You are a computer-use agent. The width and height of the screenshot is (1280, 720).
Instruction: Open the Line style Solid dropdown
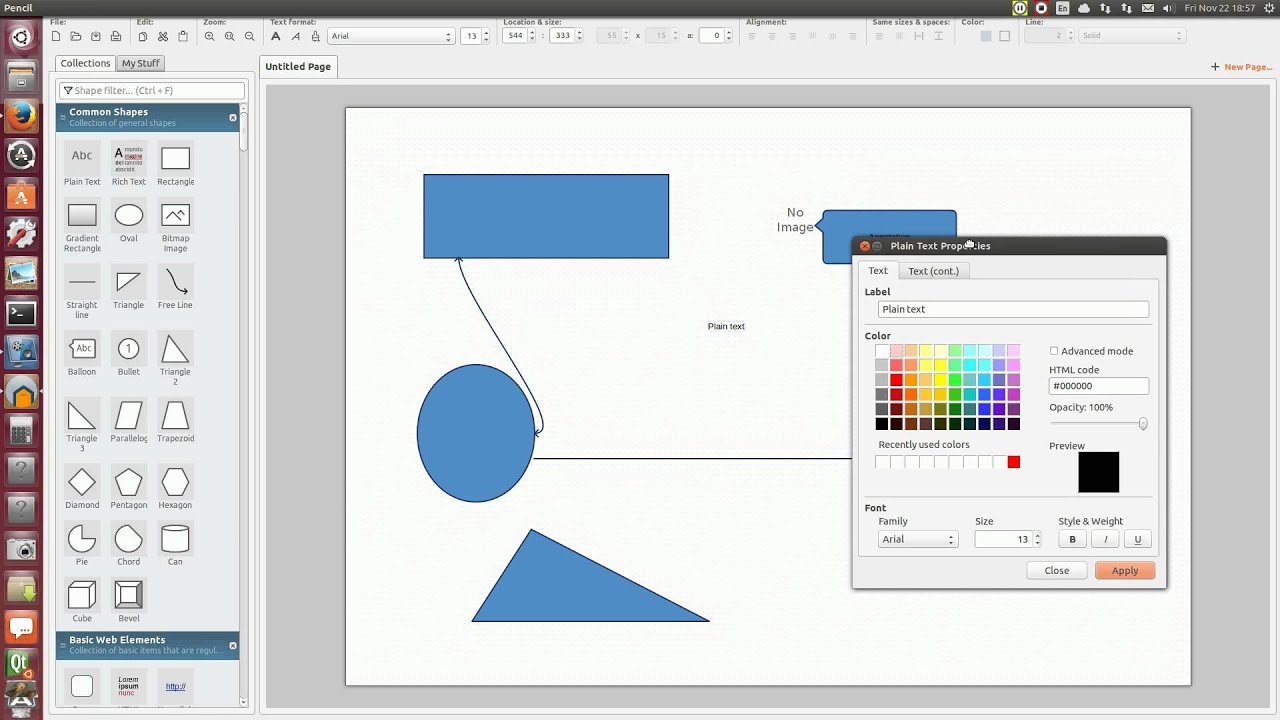(1130, 36)
